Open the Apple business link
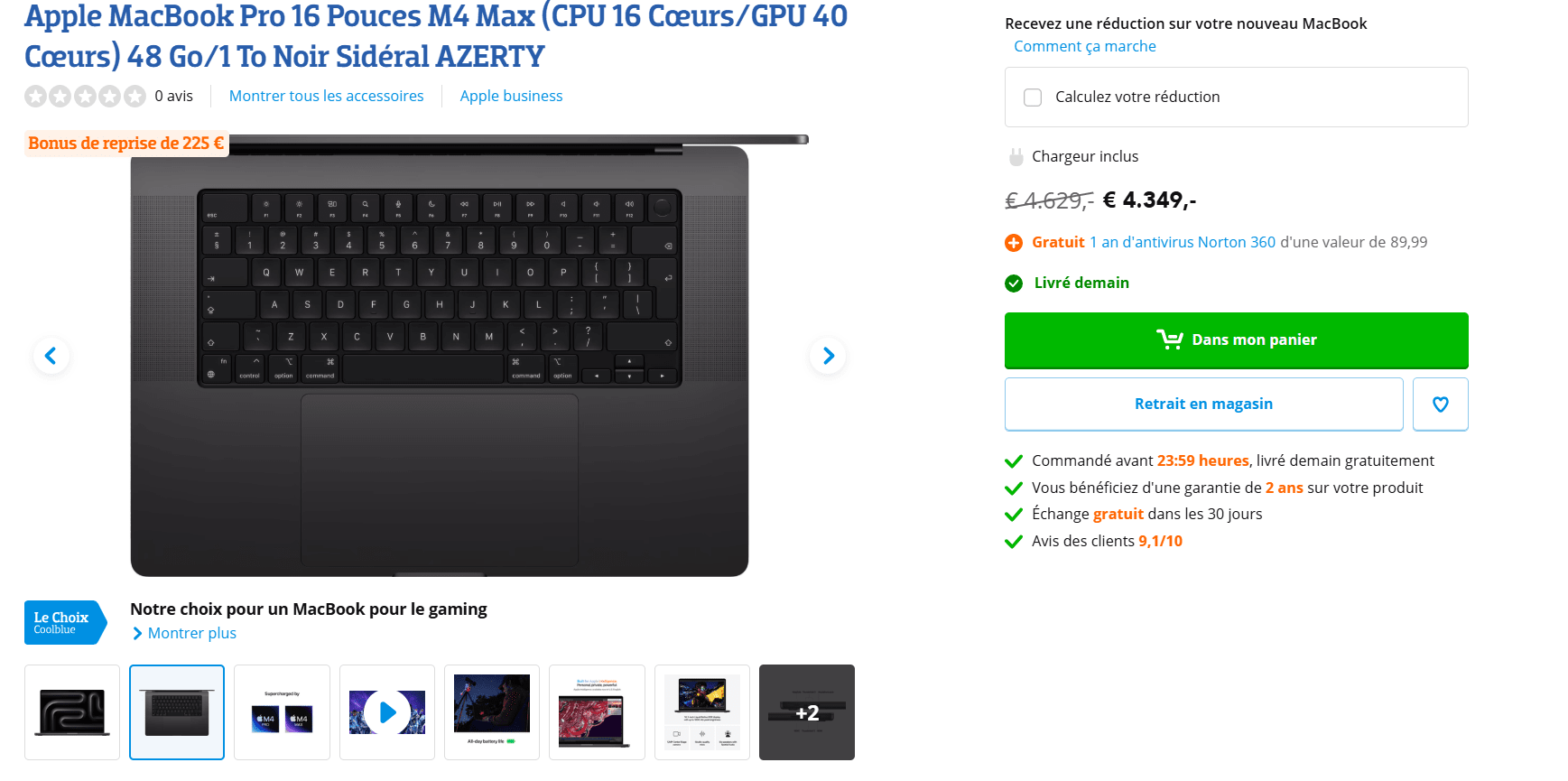The image size is (1568, 781). [511, 96]
